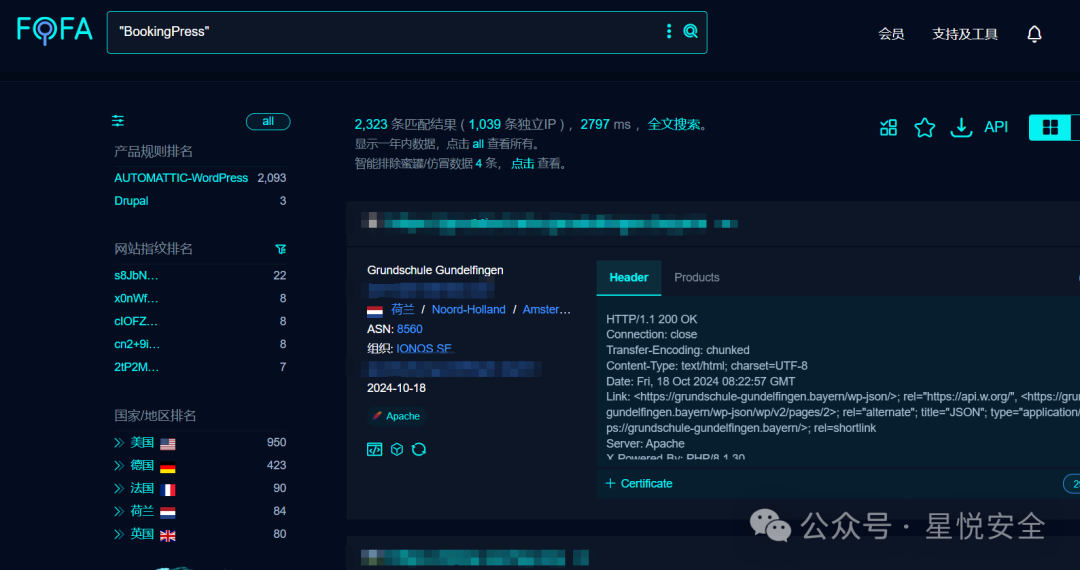Click the IONOS SE organization link

point(424,349)
